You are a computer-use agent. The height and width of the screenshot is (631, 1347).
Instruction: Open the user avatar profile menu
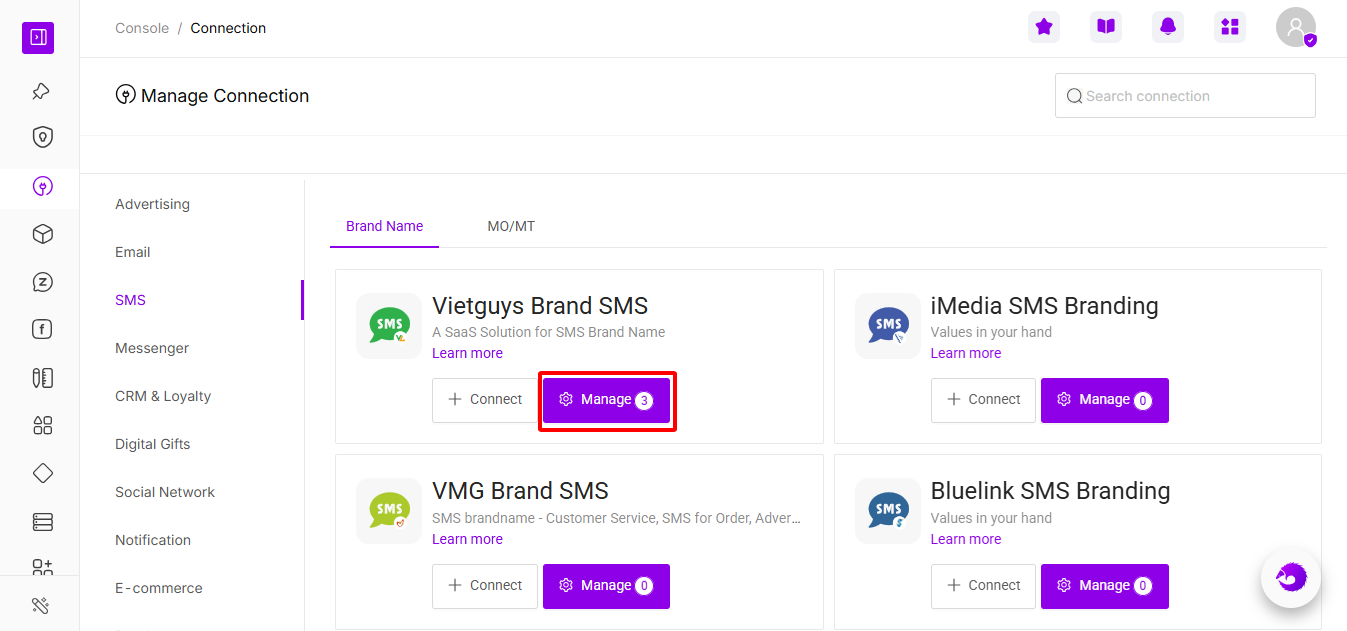pyautogui.click(x=1296, y=27)
